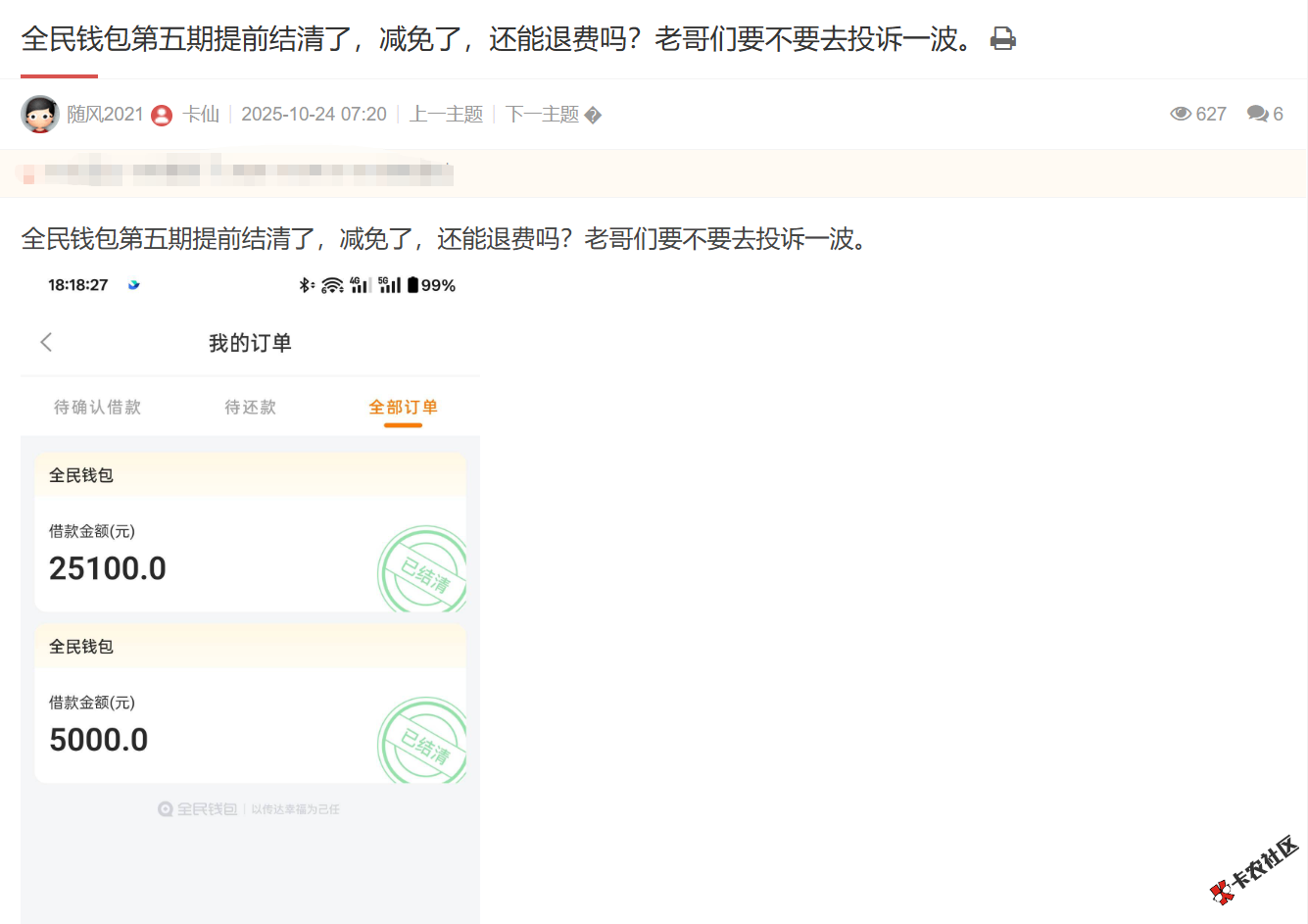Click the Wi-Fi icon in phone status bar

pos(332,285)
